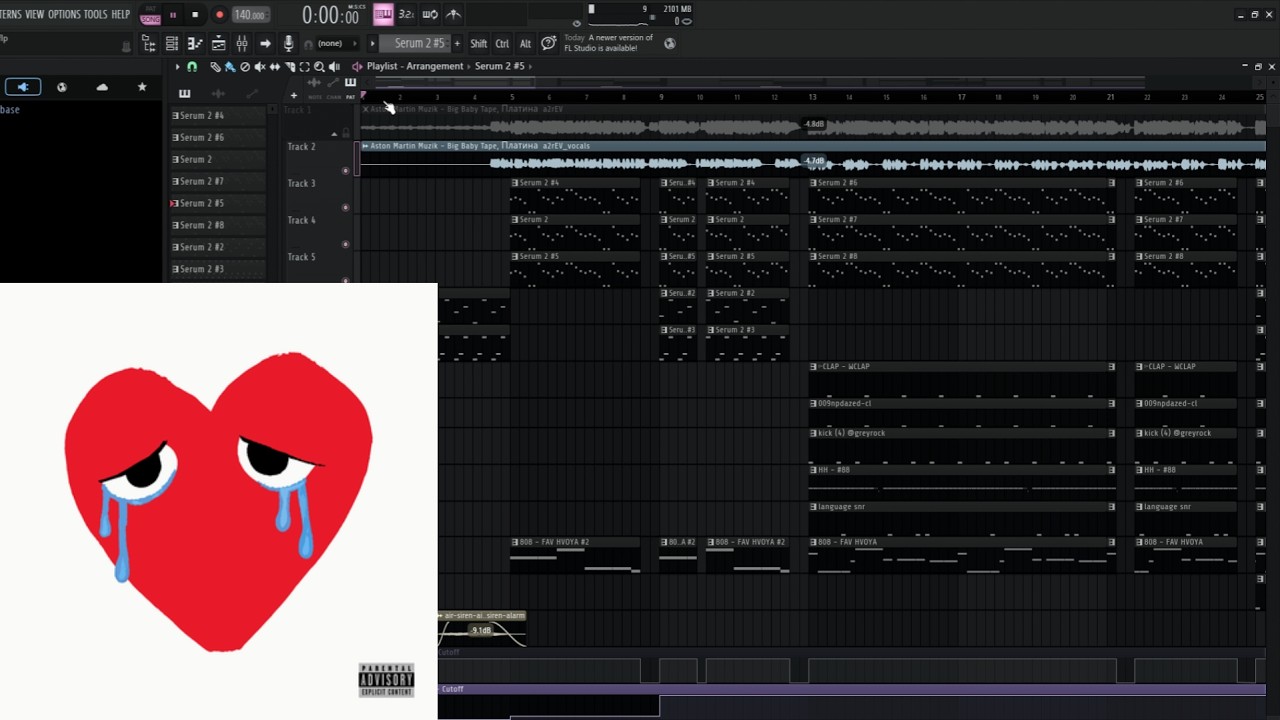Click the microphone recording icon
The height and width of the screenshot is (720, 1280).
pos(288,43)
